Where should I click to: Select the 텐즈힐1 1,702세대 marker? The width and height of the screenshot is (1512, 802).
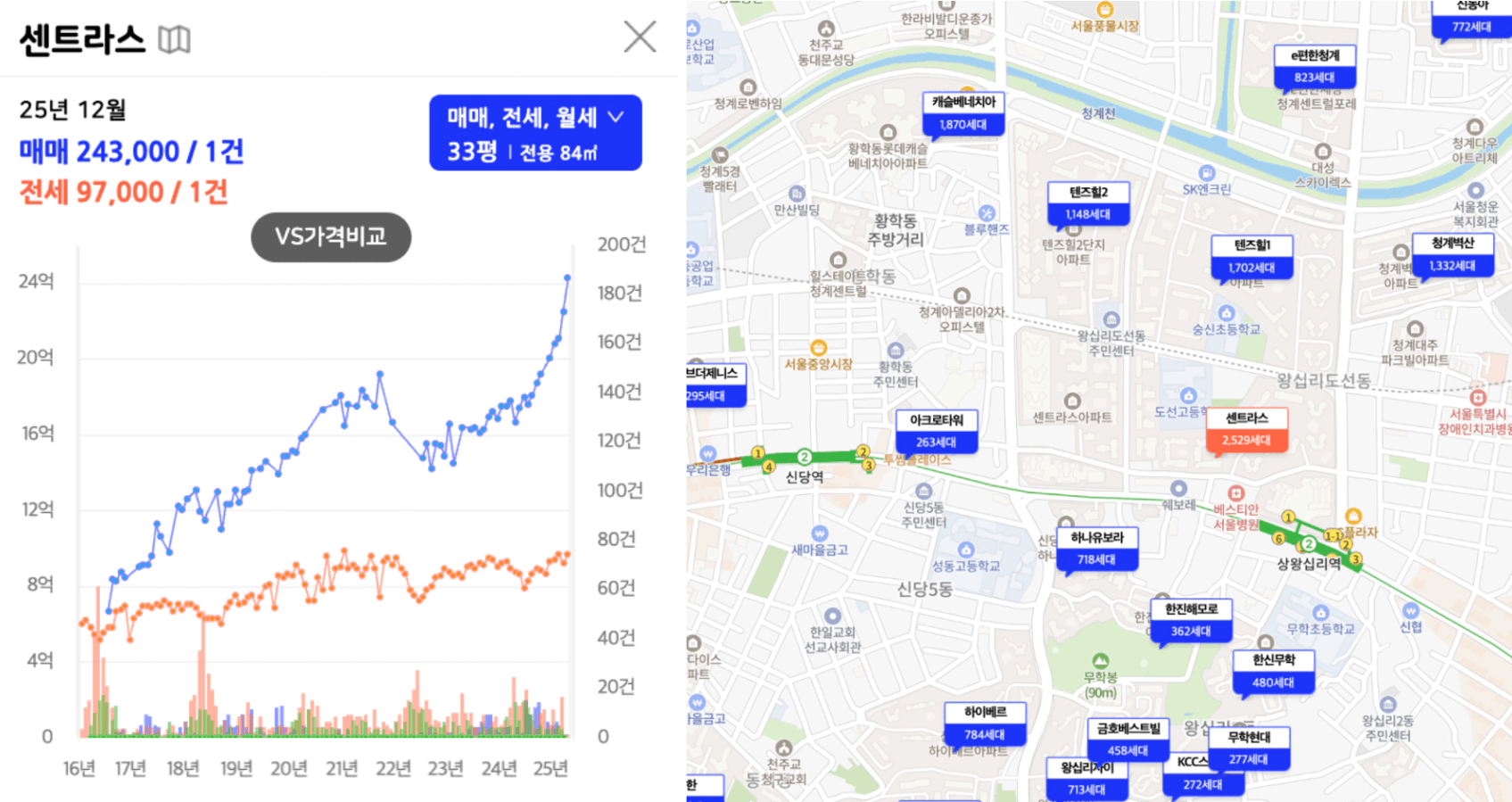point(1252,257)
